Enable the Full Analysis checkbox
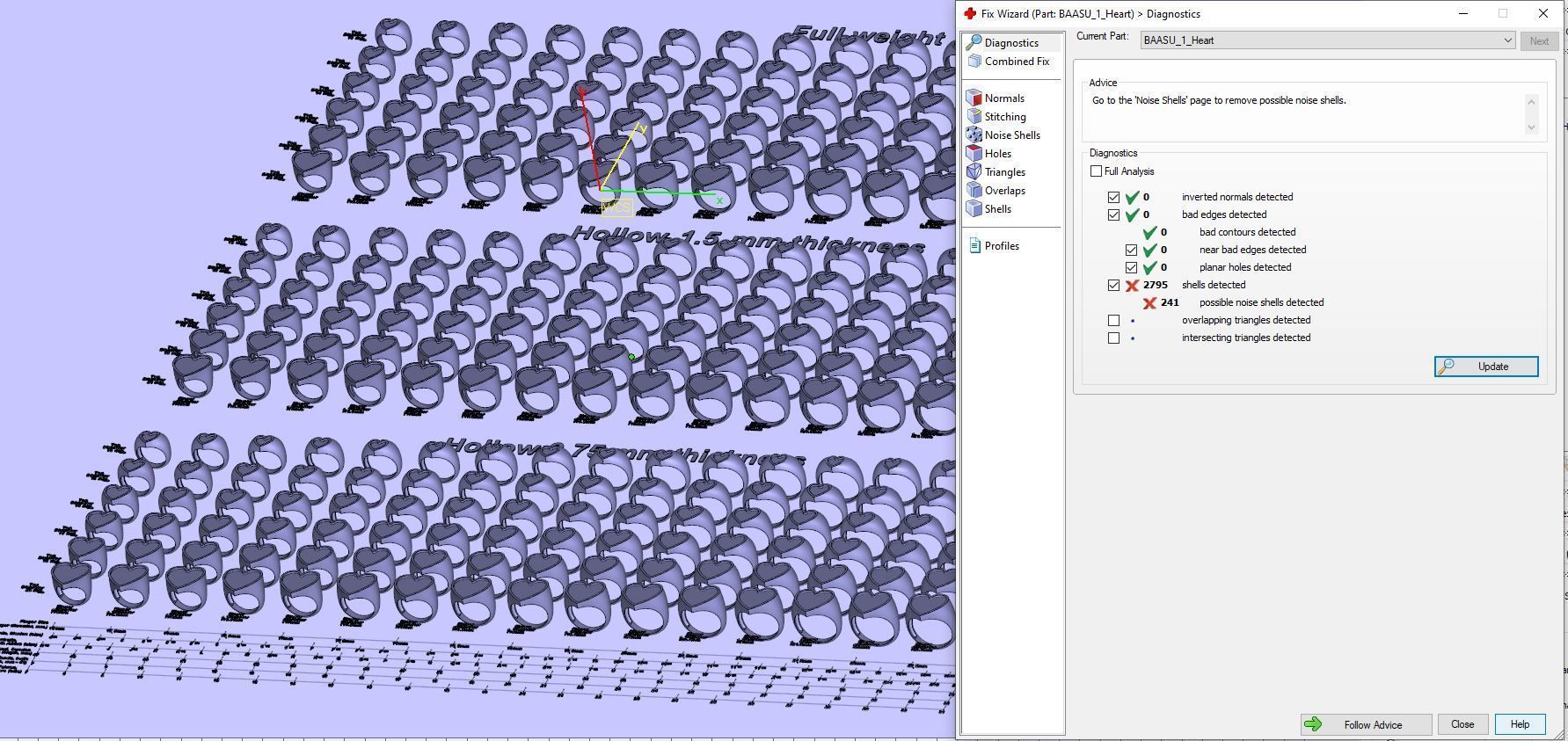The height and width of the screenshot is (741, 1568). tap(1096, 171)
